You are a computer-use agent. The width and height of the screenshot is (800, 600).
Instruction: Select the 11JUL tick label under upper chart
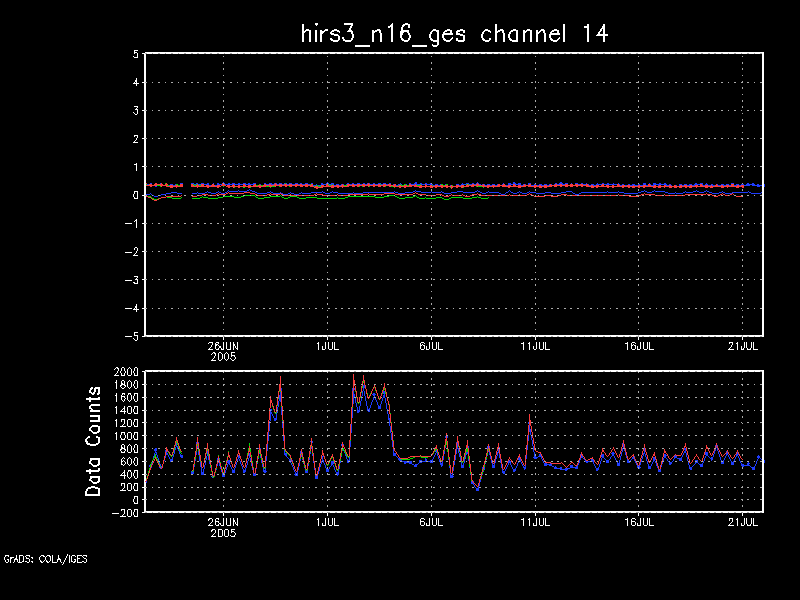pos(535,346)
